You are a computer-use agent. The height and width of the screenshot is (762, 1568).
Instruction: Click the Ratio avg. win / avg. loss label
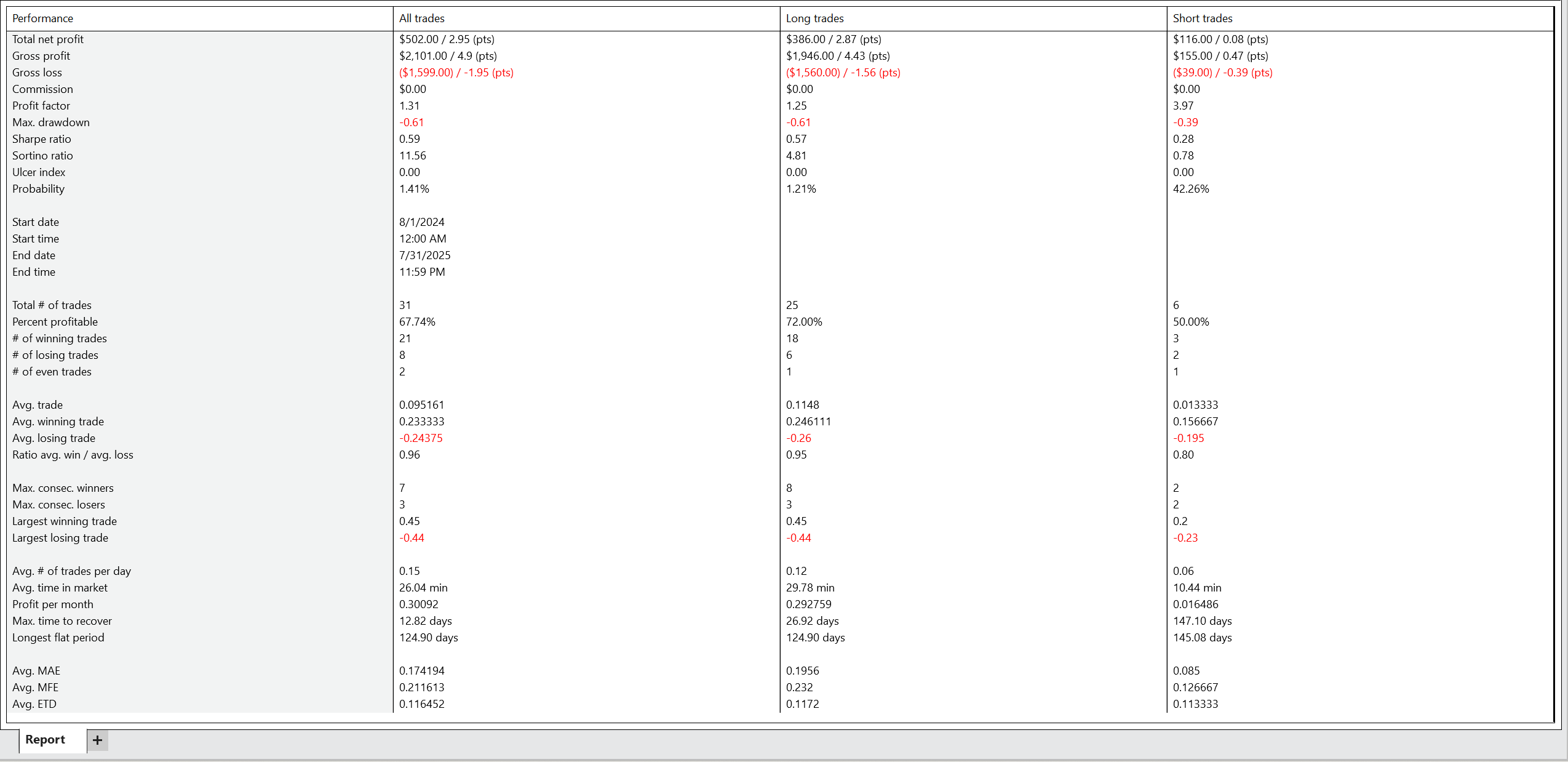[73, 455]
